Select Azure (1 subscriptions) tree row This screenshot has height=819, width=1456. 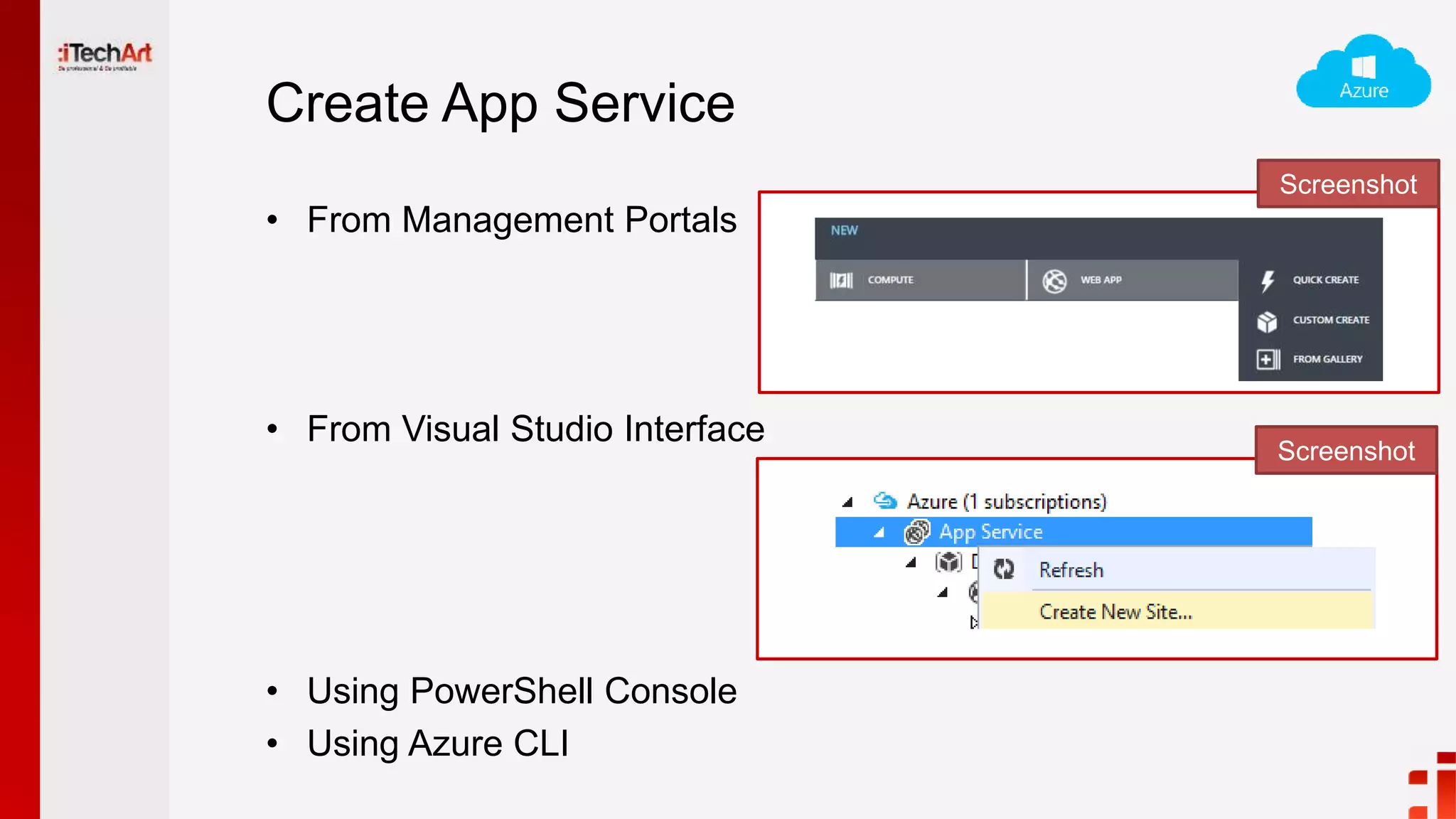(973, 502)
